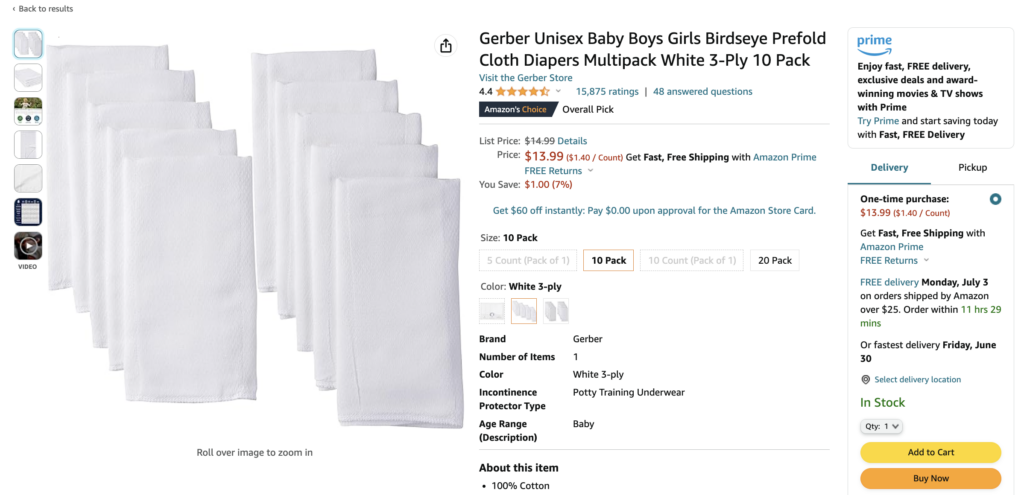The width and height of the screenshot is (1024, 495).
Task: Switch to the Delivery tab
Action: coord(889,168)
